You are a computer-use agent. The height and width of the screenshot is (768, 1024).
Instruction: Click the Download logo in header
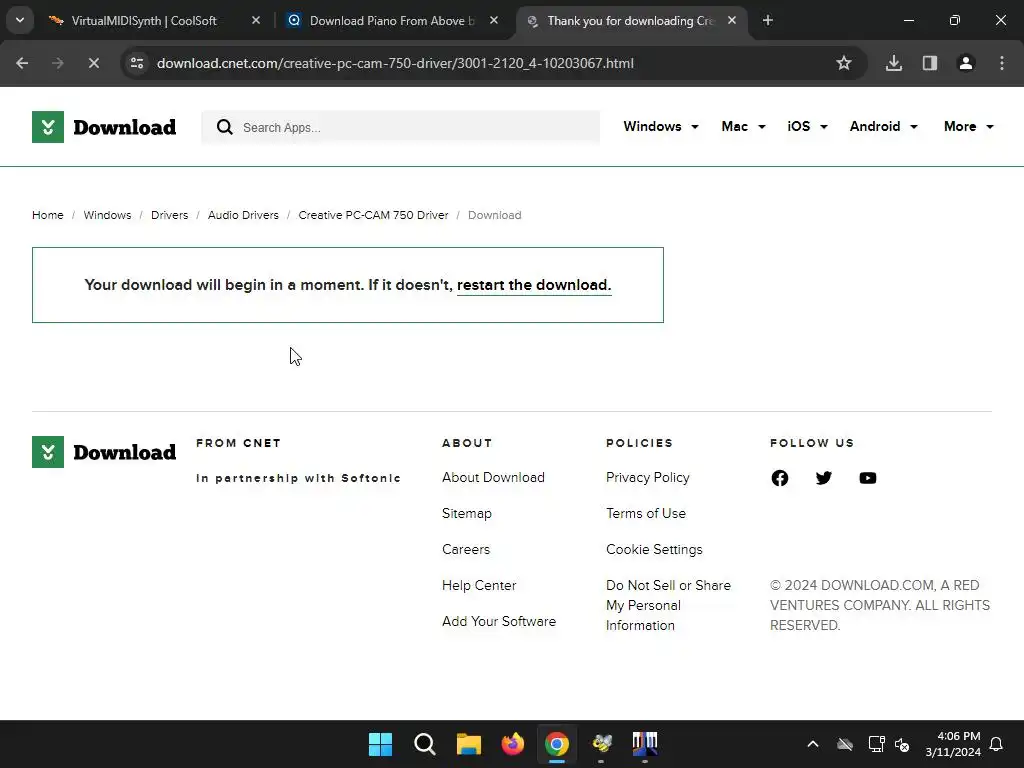104,127
